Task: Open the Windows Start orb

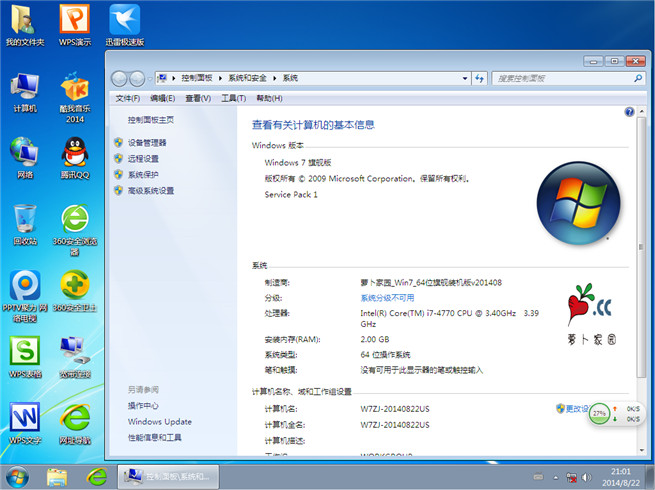Action: coord(17,477)
